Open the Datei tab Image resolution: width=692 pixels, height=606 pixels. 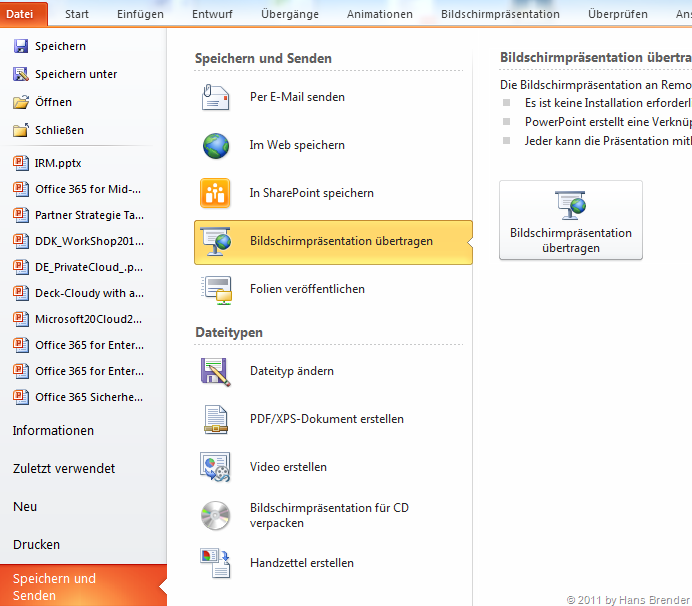pyautogui.click(x=26, y=14)
